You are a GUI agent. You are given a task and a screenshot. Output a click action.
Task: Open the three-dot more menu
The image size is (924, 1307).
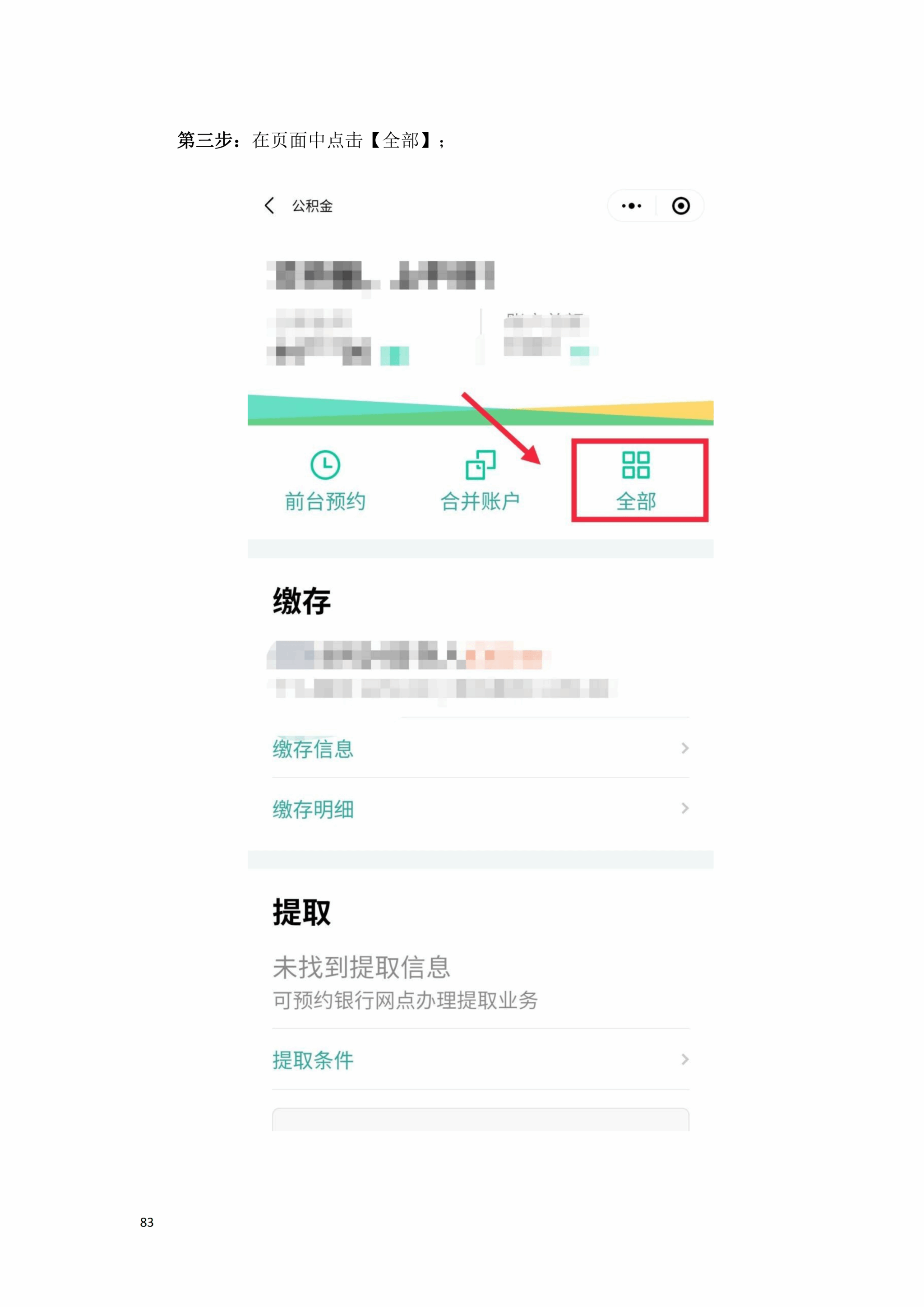pyautogui.click(x=632, y=205)
